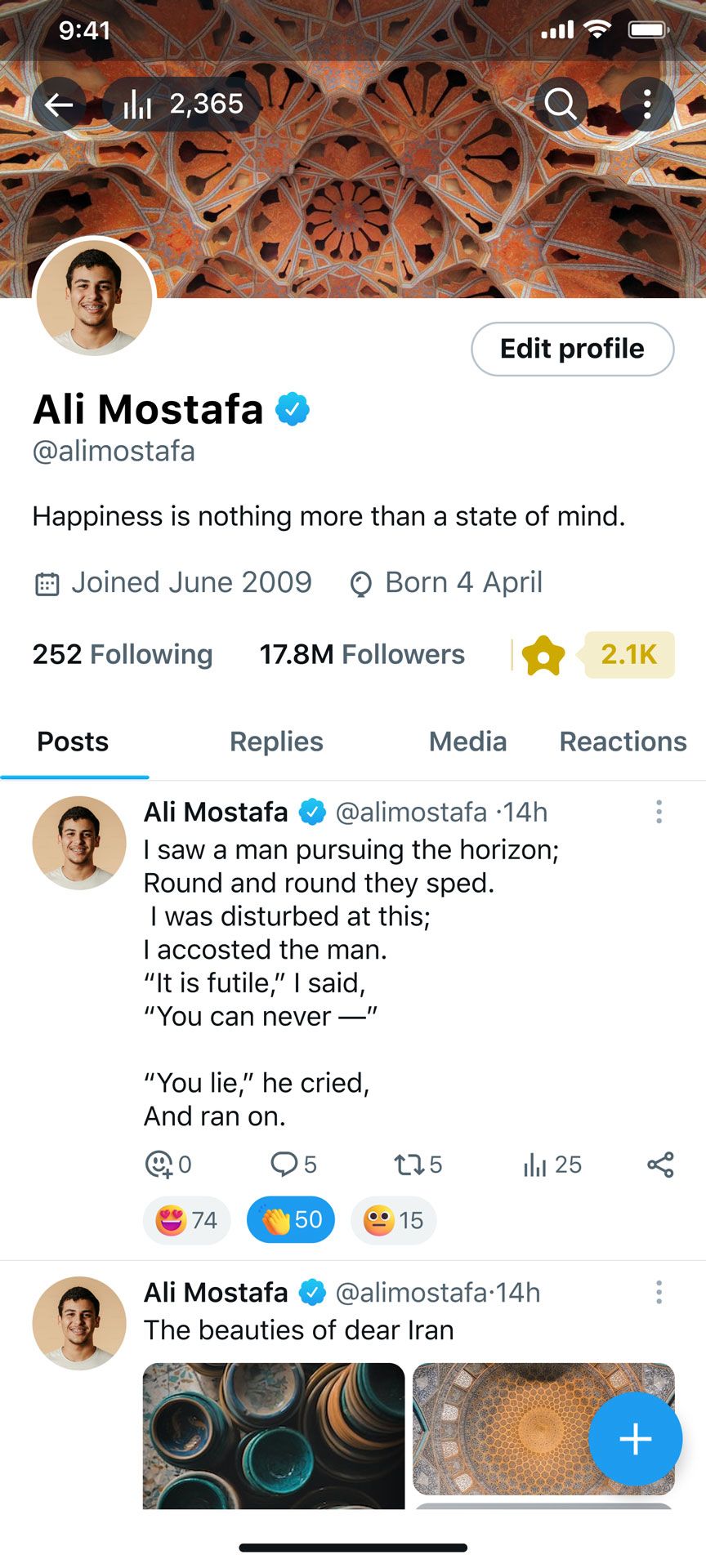Open first post's three-dot options menu

point(659,812)
